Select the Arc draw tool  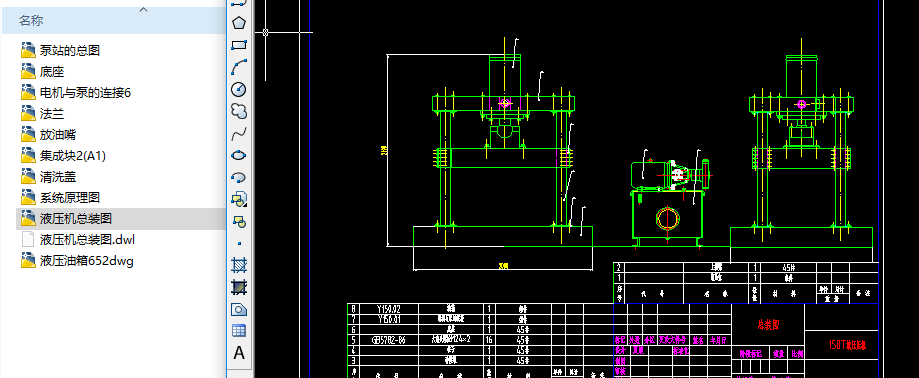[x=239, y=67]
